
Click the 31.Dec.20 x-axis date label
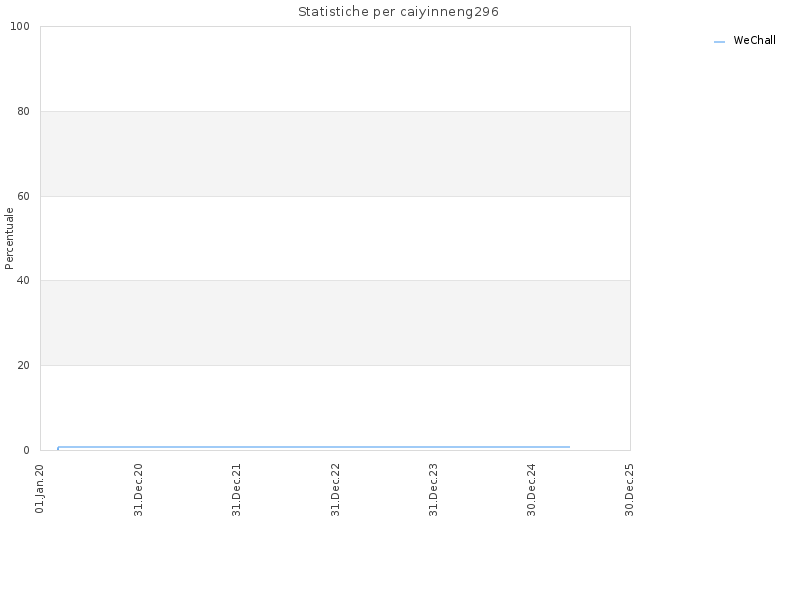pyautogui.click(x=138, y=490)
